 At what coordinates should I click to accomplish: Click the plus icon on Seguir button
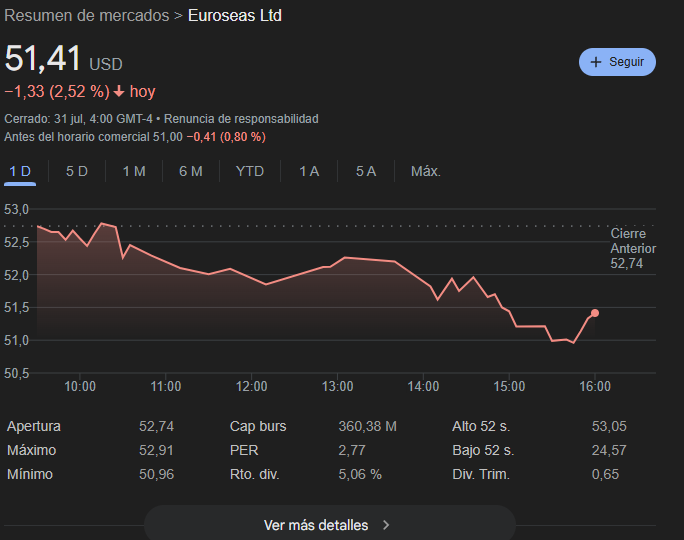(595, 62)
